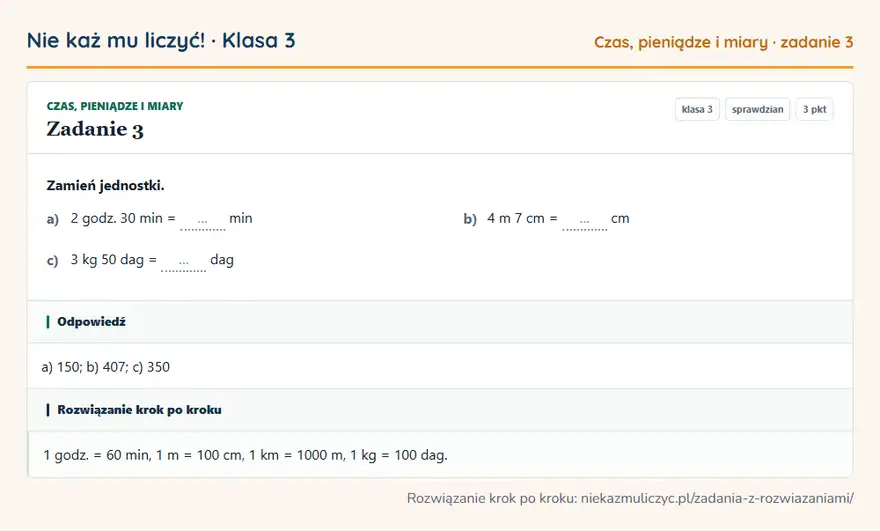Screen dimensions: 880x531
Task: Click the green 'CZAS, PIENIĄDZE I MIARY' category label
Action: 115,106
